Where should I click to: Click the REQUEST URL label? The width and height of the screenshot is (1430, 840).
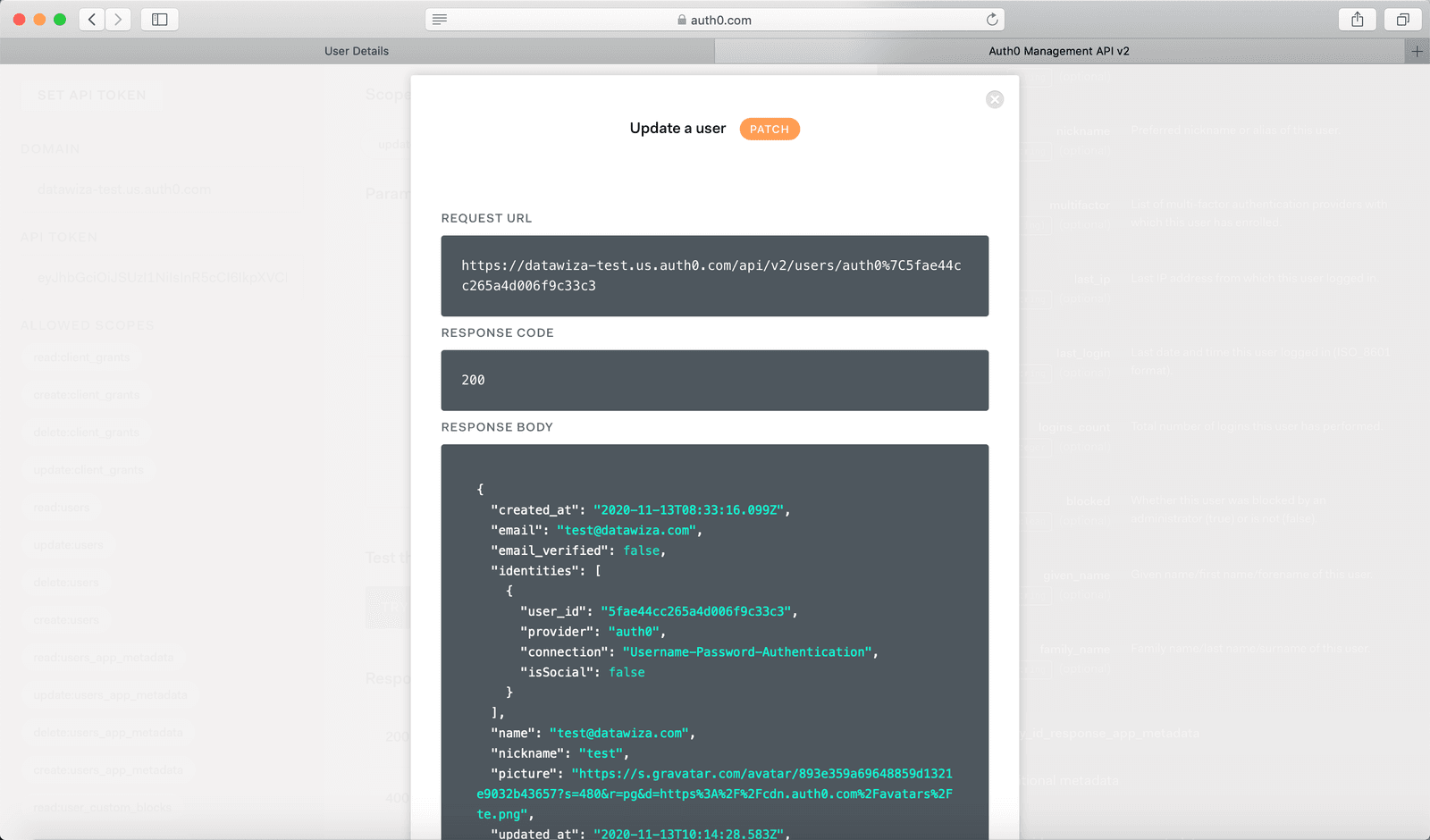(x=486, y=218)
